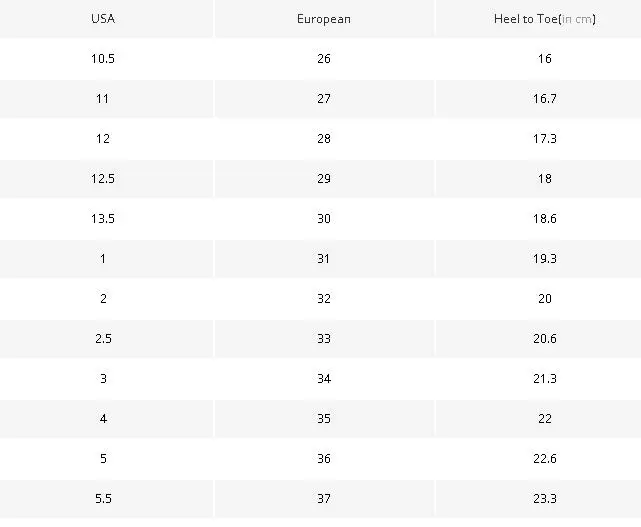This screenshot has height=527, width=641.
Task: Click European size 33 cell
Action: [x=324, y=339]
